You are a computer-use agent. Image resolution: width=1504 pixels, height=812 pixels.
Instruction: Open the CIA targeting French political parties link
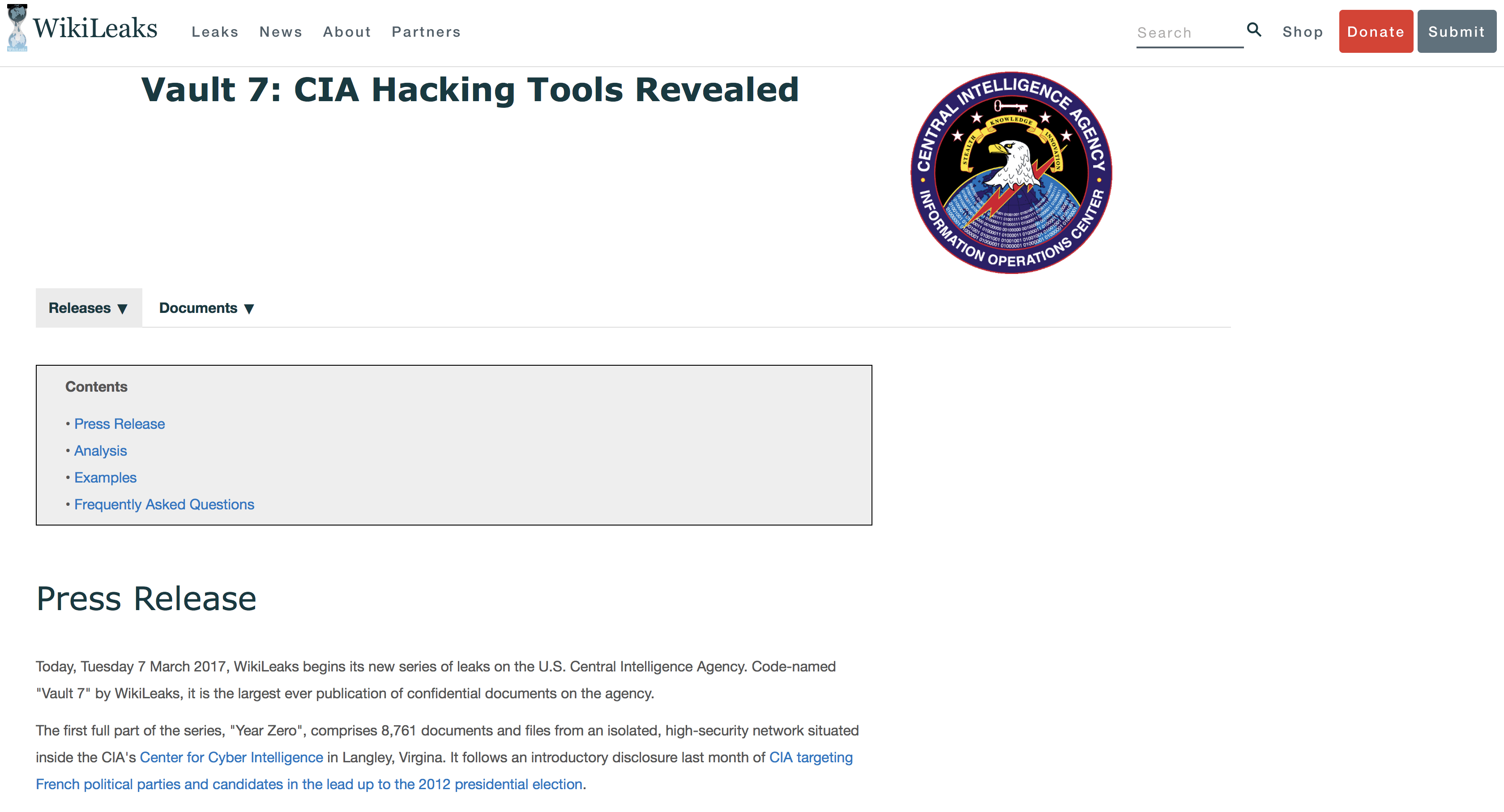point(444,770)
